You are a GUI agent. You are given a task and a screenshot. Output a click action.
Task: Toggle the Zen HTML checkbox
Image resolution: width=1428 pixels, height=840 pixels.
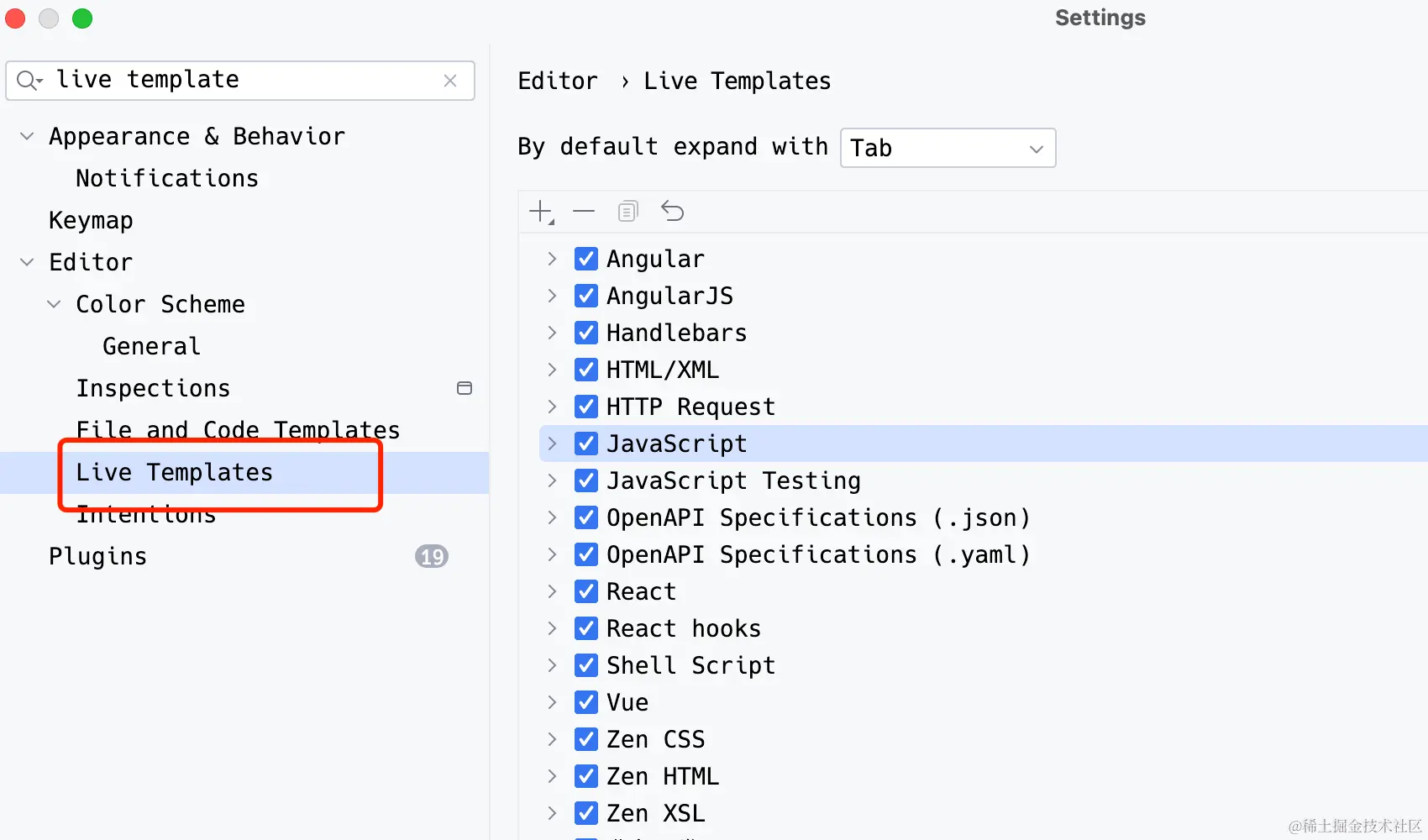(586, 776)
